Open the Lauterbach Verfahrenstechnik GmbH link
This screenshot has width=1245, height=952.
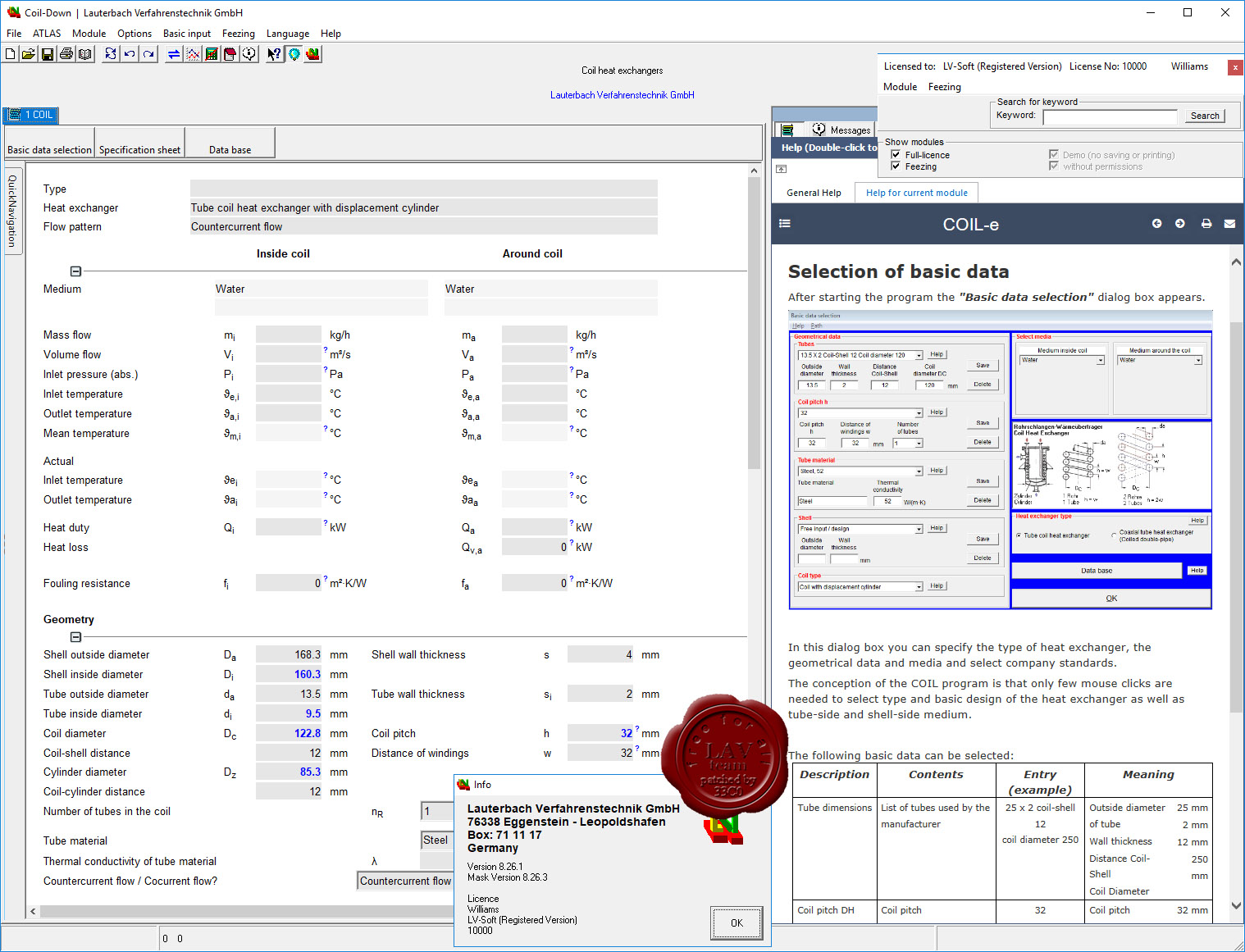[622, 95]
